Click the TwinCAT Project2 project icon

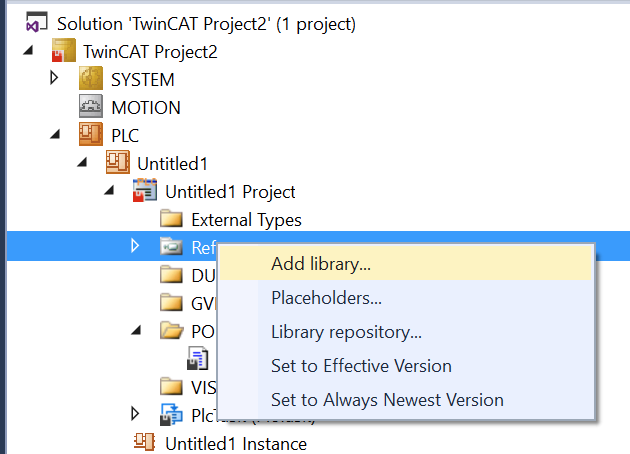[63, 51]
